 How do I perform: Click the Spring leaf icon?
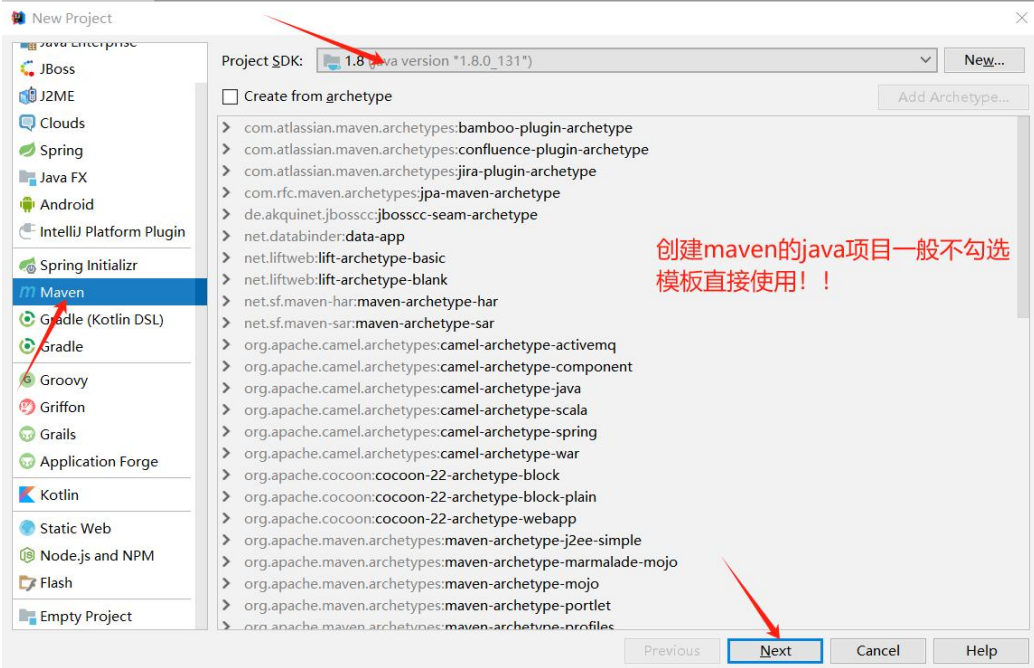click(x=27, y=150)
